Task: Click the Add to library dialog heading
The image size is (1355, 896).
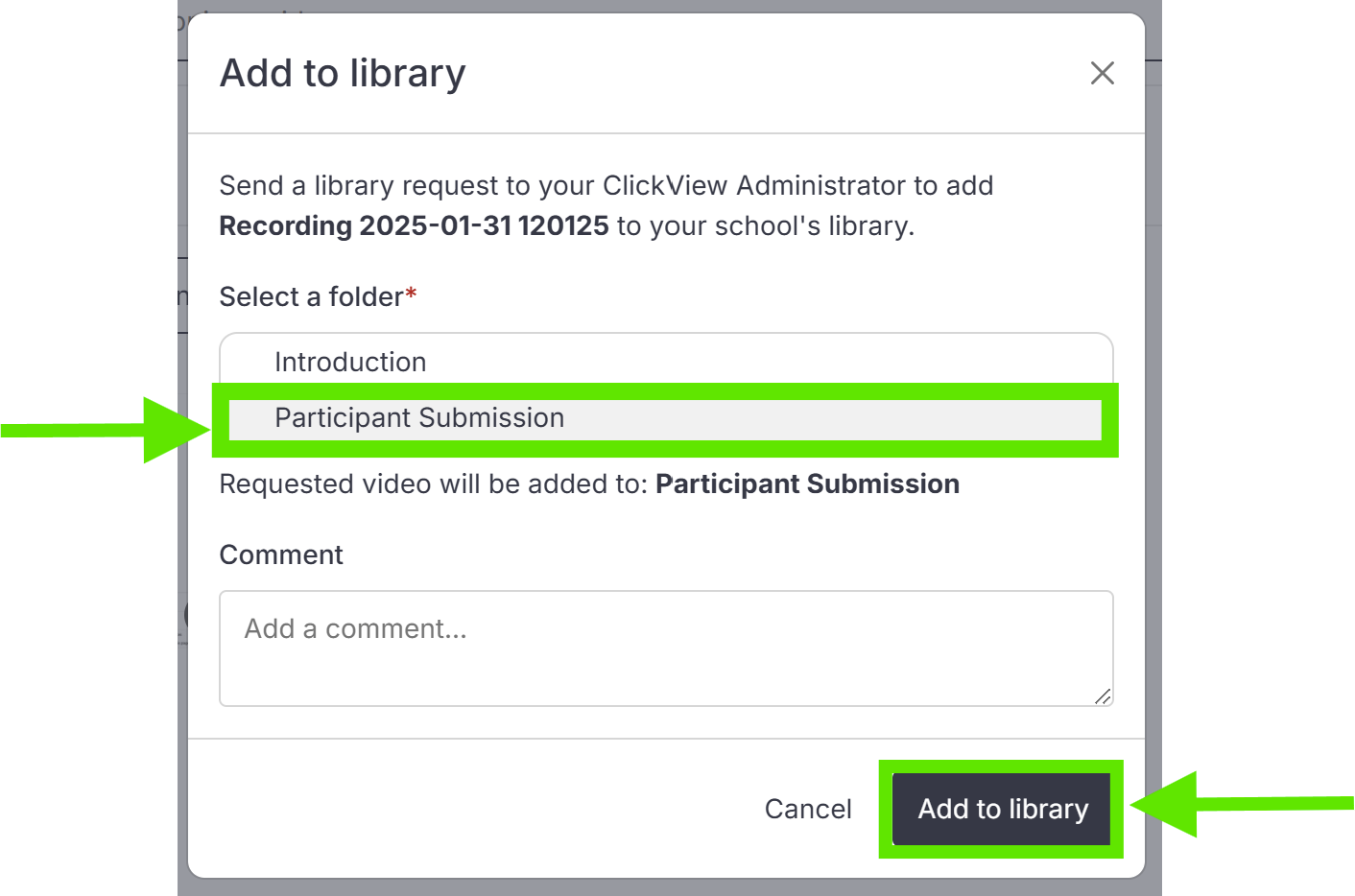Action: 343,73
